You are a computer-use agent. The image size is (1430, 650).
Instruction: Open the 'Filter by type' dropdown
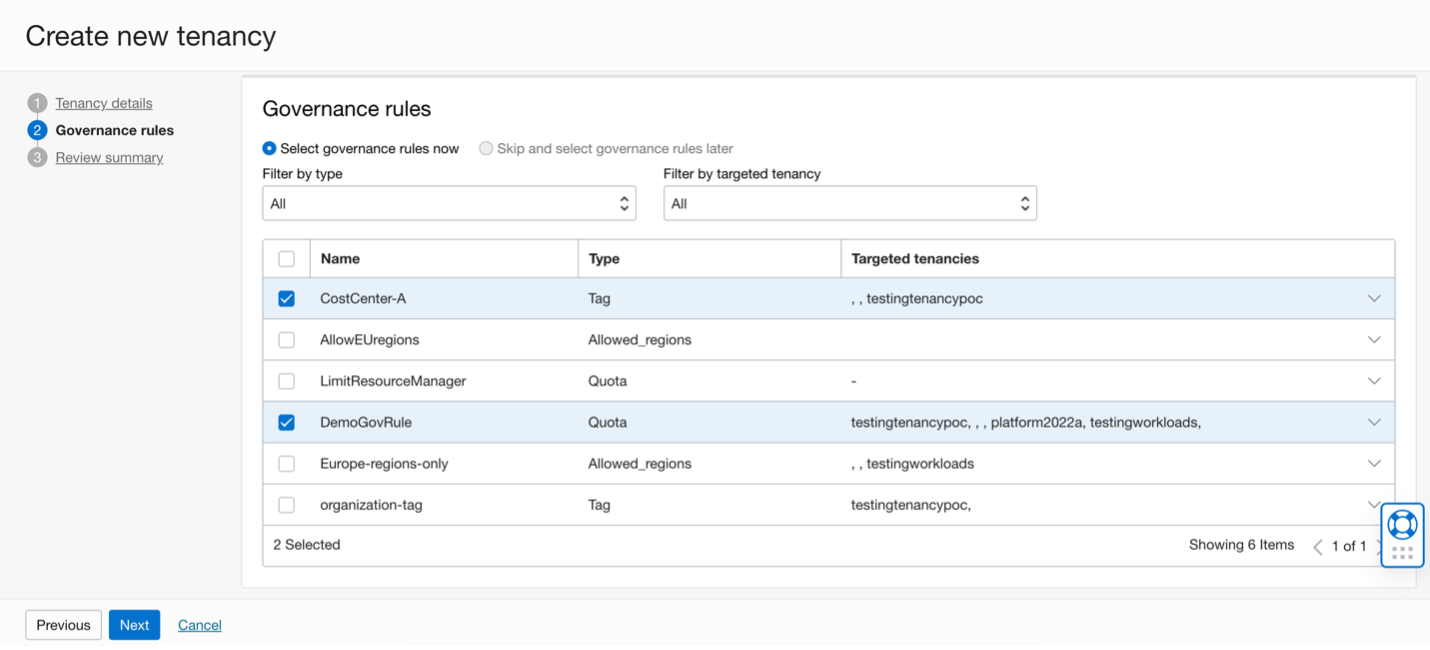449,202
